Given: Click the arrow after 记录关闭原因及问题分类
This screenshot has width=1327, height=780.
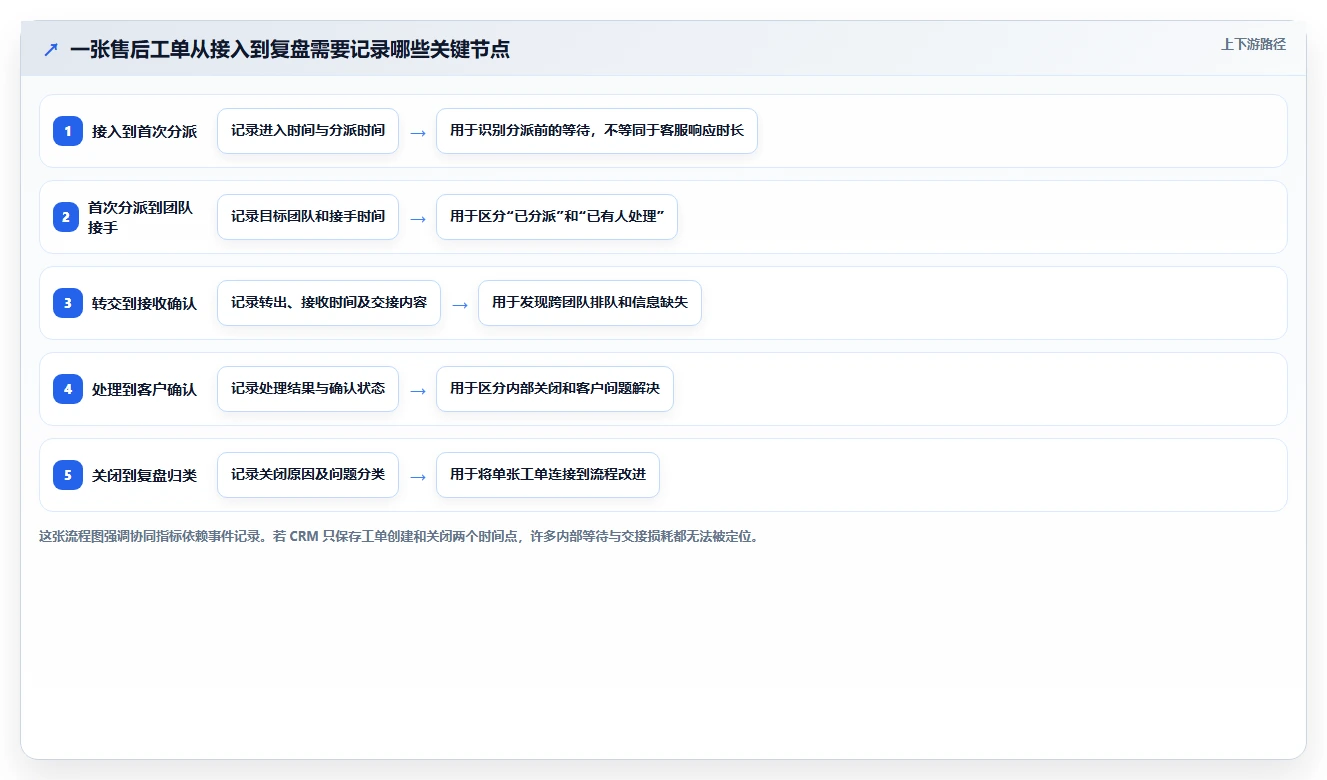Looking at the screenshot, I should (418, 476).
